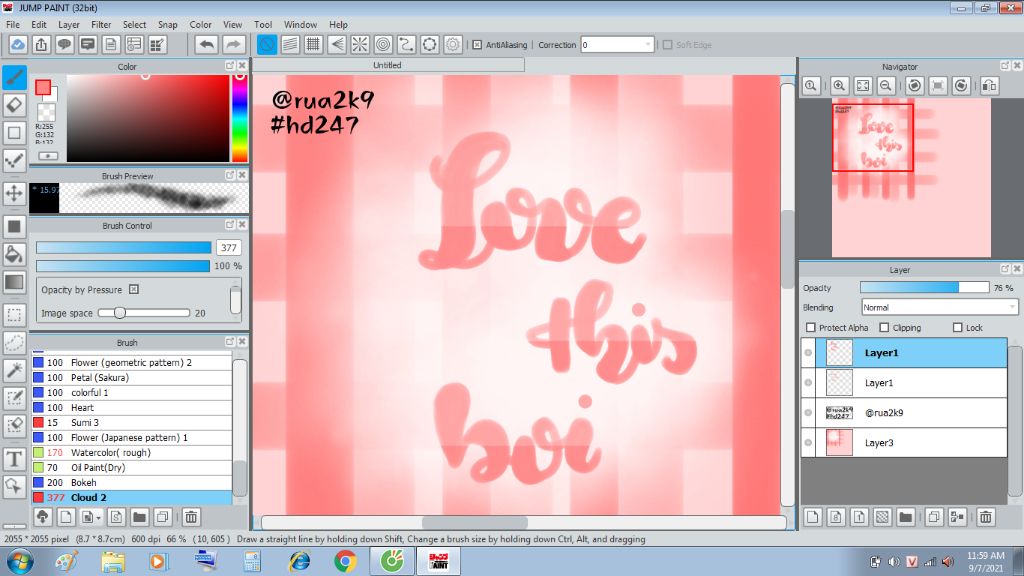Select the Eraser tool
Screen dimensions: 1024x576
[x=14, y=104]
